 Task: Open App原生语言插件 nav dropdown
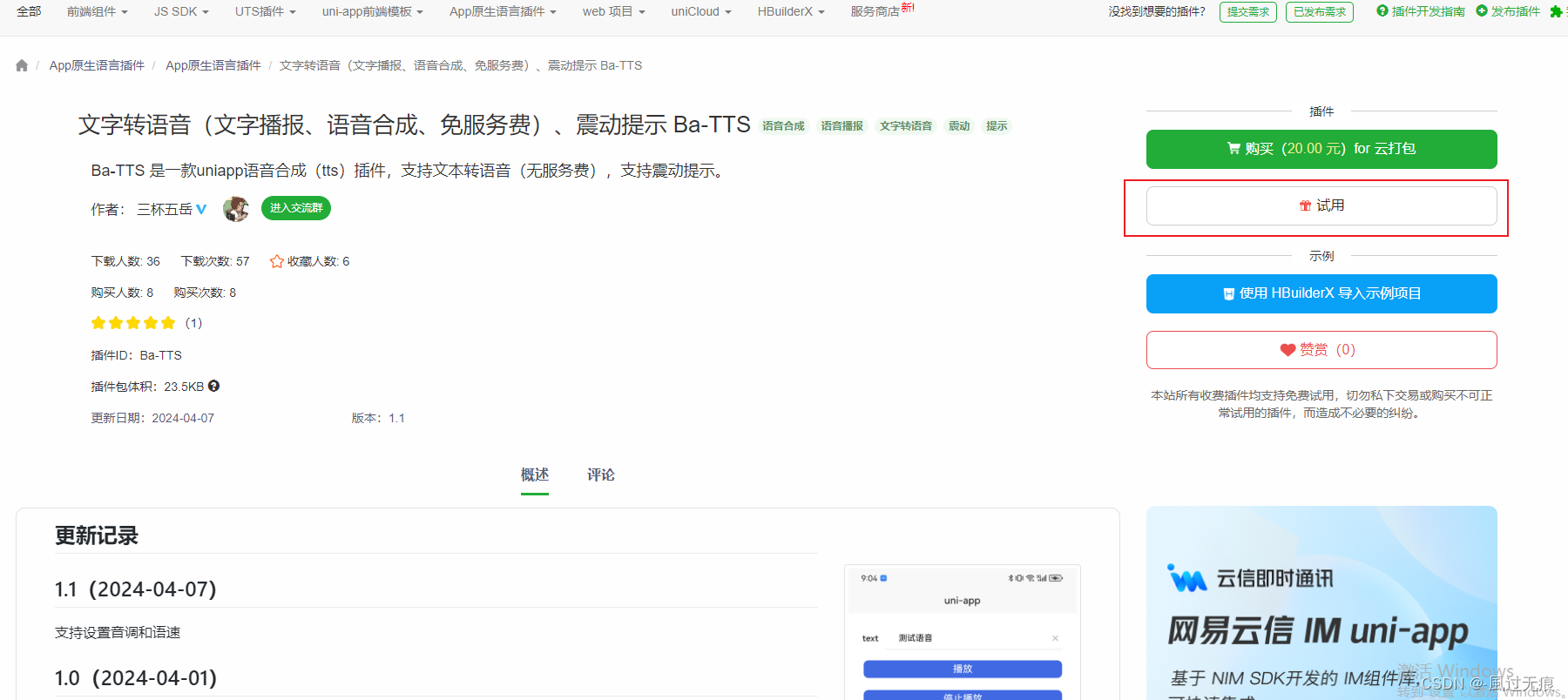(503, 11)
